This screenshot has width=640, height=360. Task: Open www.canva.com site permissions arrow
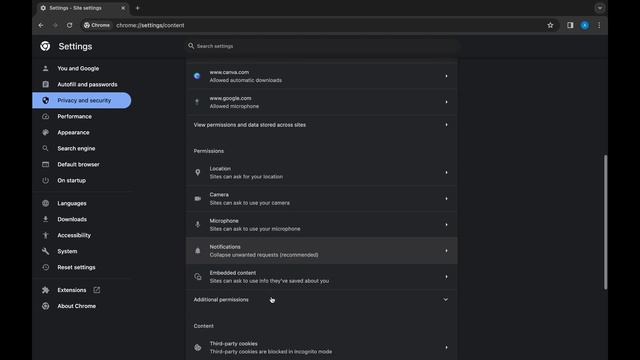(x=446, y=76)
